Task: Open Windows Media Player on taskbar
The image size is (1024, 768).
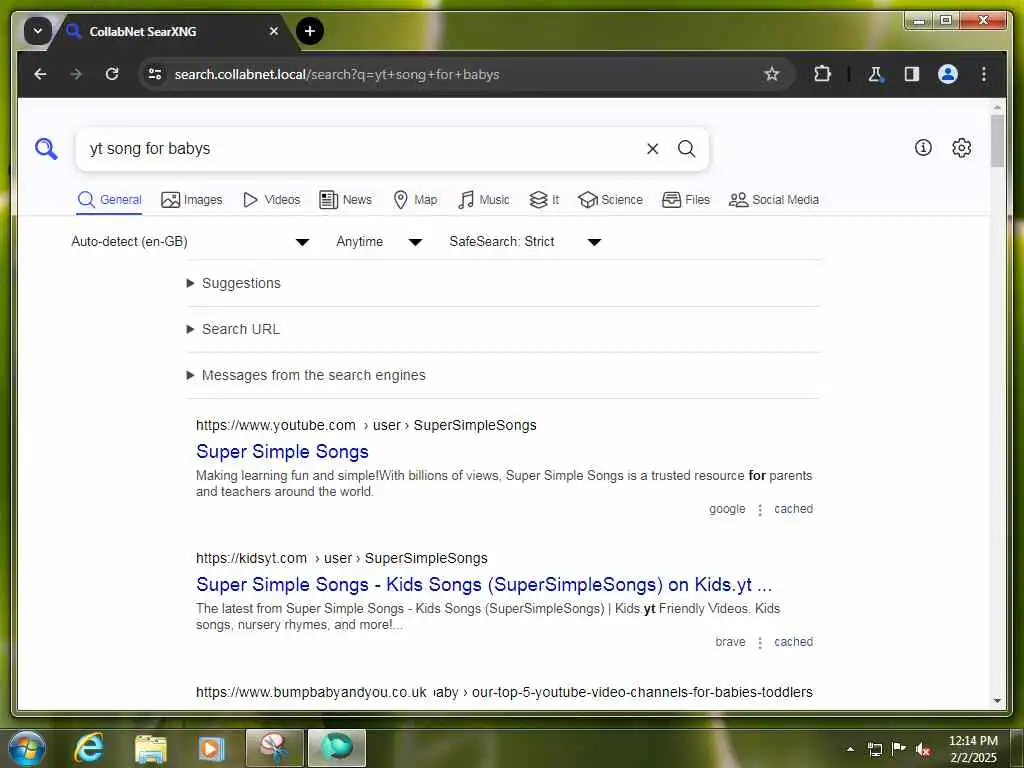Action: click(x=211, y=748)
